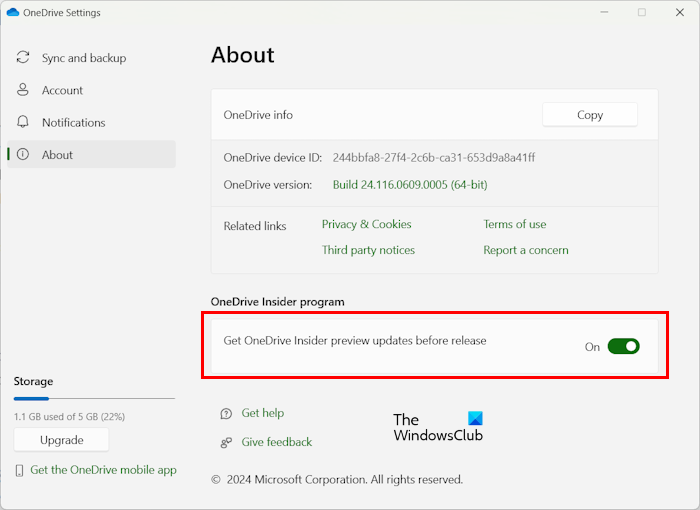700x510 pixels.
Task: Go to the Notifications tab
Action: coord(73,122)
